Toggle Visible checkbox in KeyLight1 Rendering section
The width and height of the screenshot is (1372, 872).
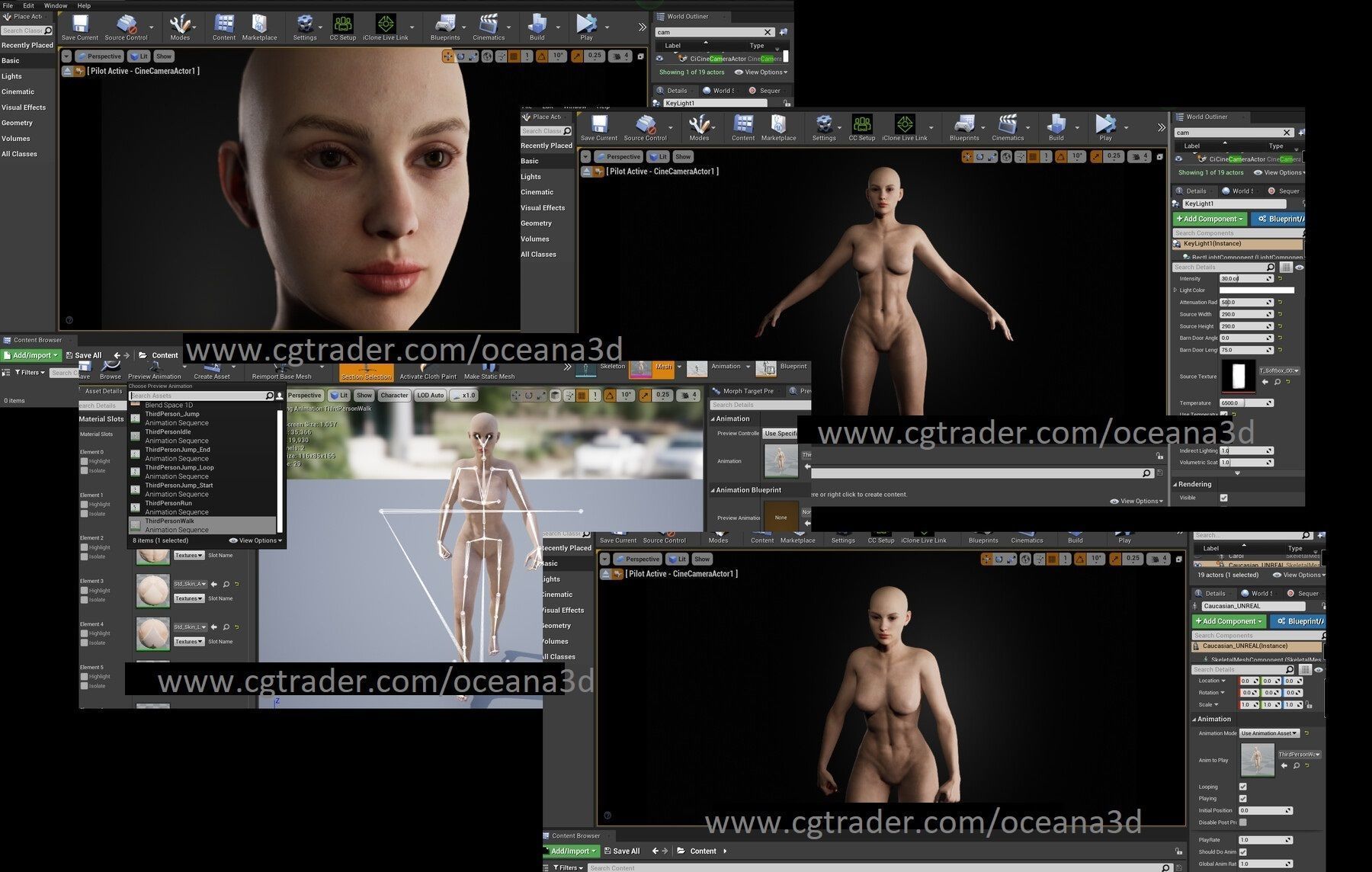click(1223, 498)
